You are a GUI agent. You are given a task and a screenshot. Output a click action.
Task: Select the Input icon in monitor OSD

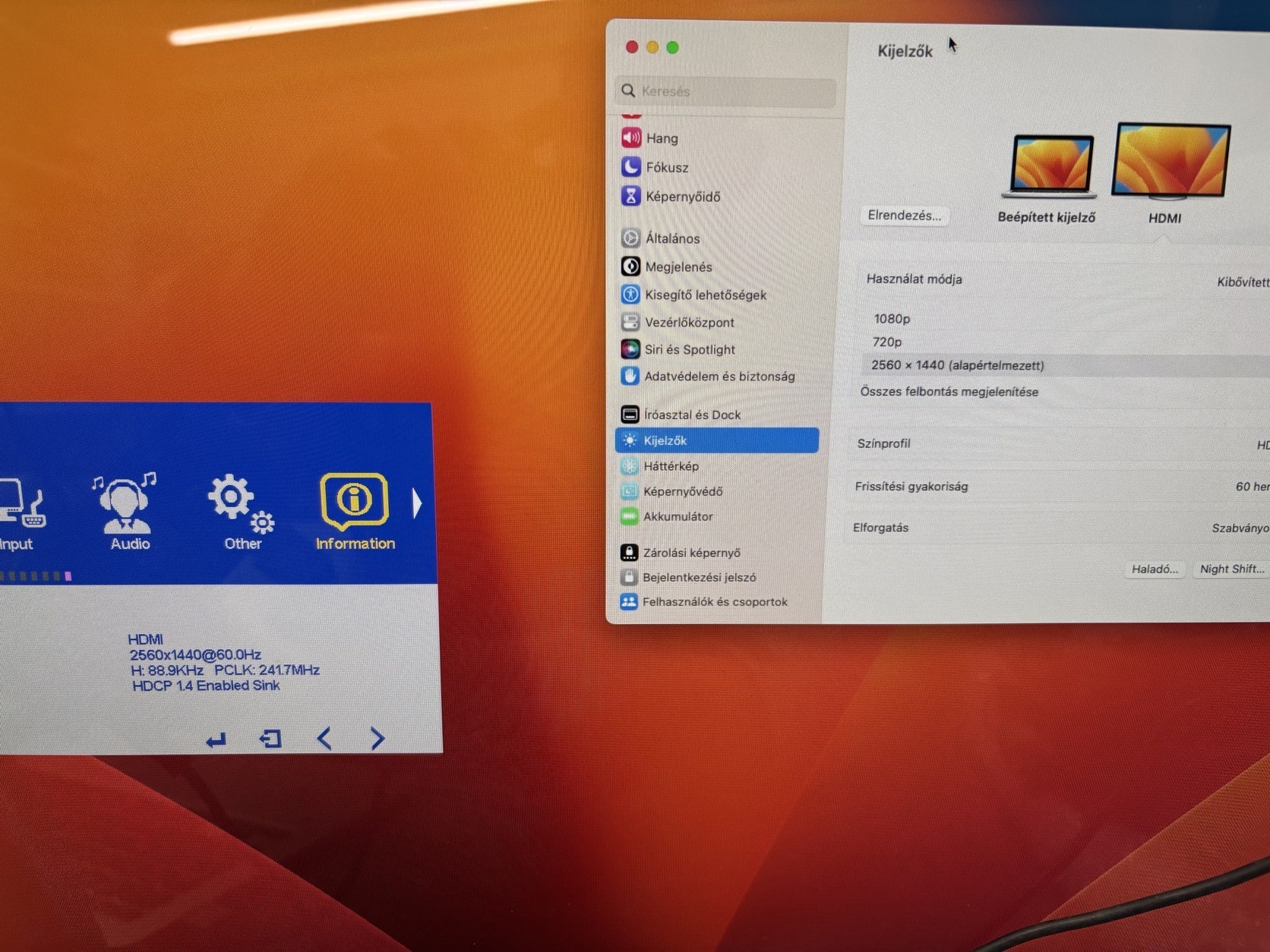pyautogui.click(x=21, y=503)
